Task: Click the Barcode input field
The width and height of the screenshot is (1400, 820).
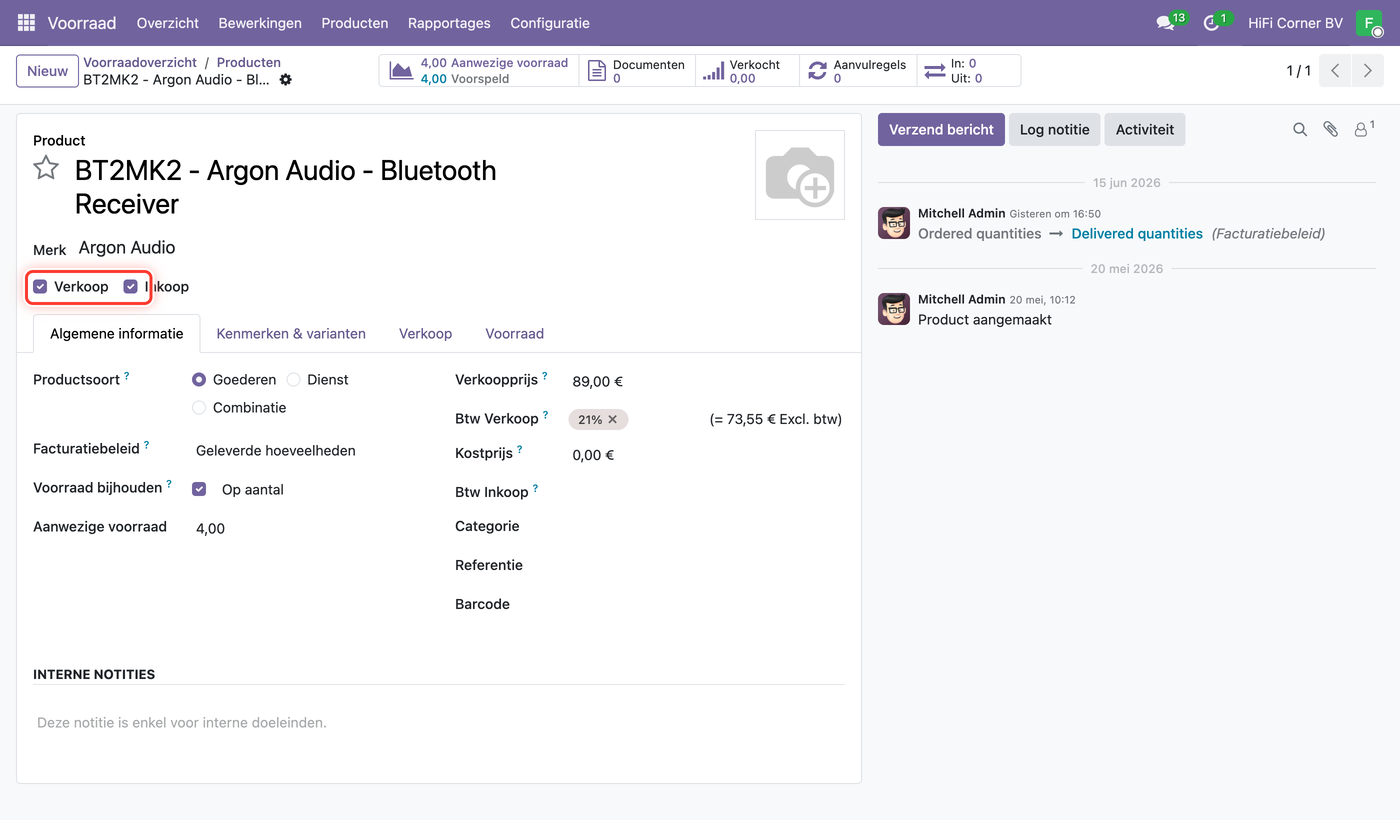Action: (x=706, y=605)
